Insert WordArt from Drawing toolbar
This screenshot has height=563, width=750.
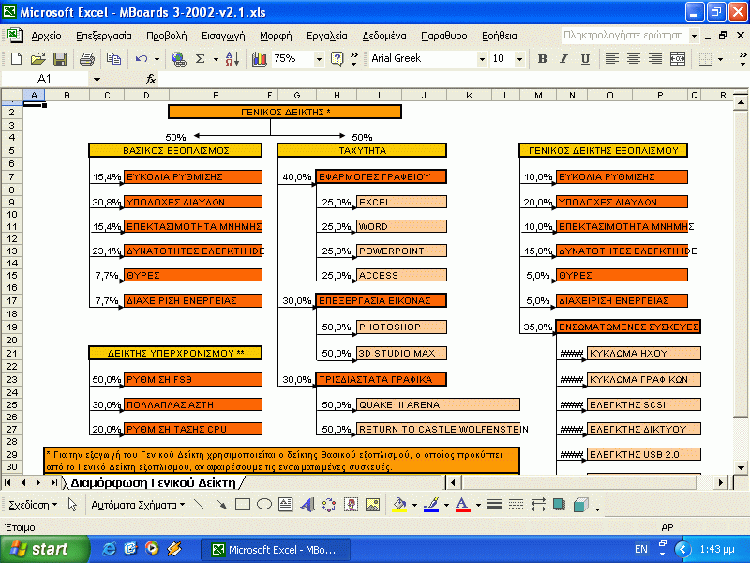point(307,504)
